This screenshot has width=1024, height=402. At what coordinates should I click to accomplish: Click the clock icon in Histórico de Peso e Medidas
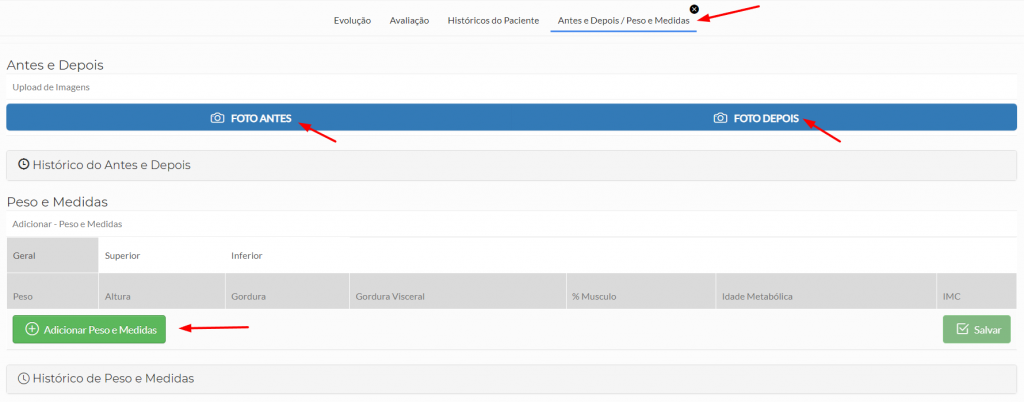(x=24, y=379)
